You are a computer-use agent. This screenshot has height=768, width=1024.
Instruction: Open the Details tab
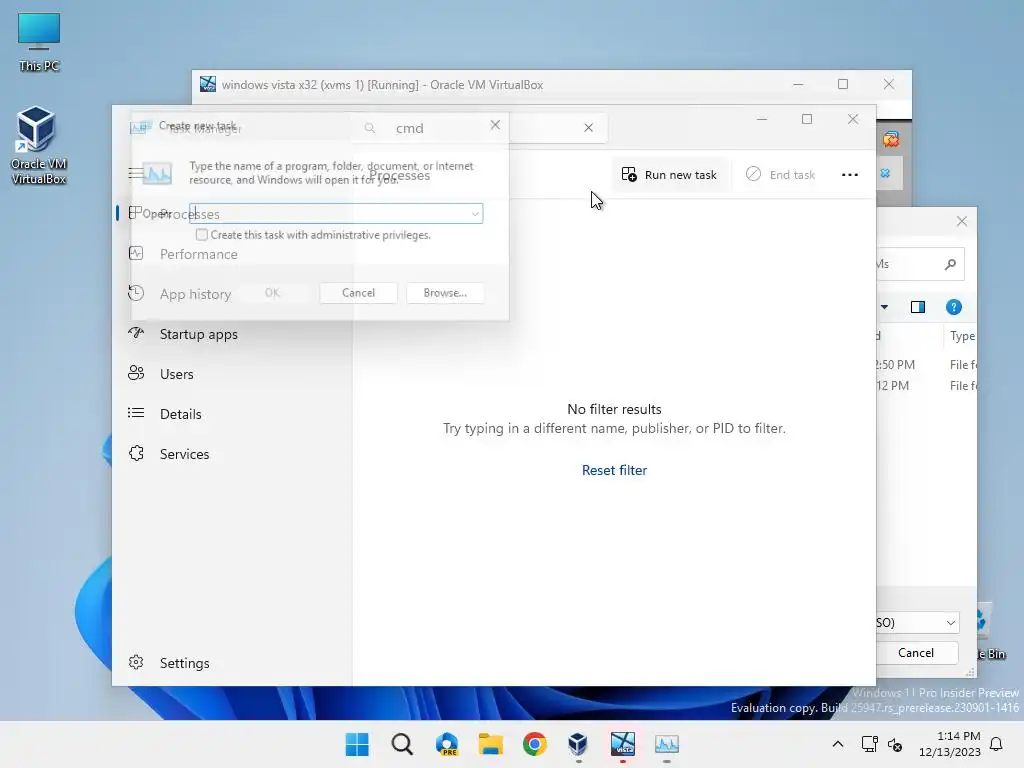pyautogui.click(x=180, y=414)
